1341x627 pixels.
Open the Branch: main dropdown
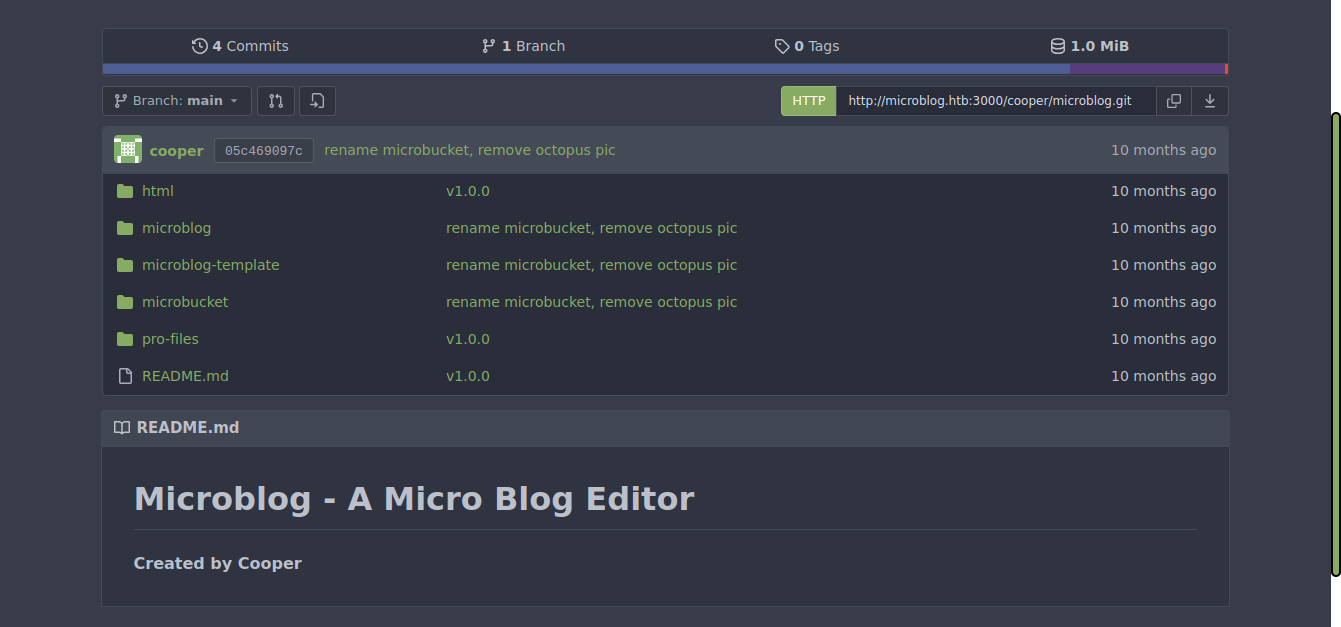coord(177,101)
